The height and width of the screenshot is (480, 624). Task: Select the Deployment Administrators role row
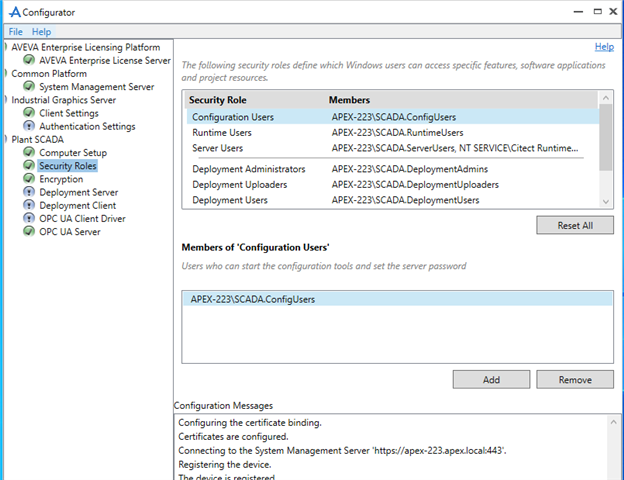point(392,169)
